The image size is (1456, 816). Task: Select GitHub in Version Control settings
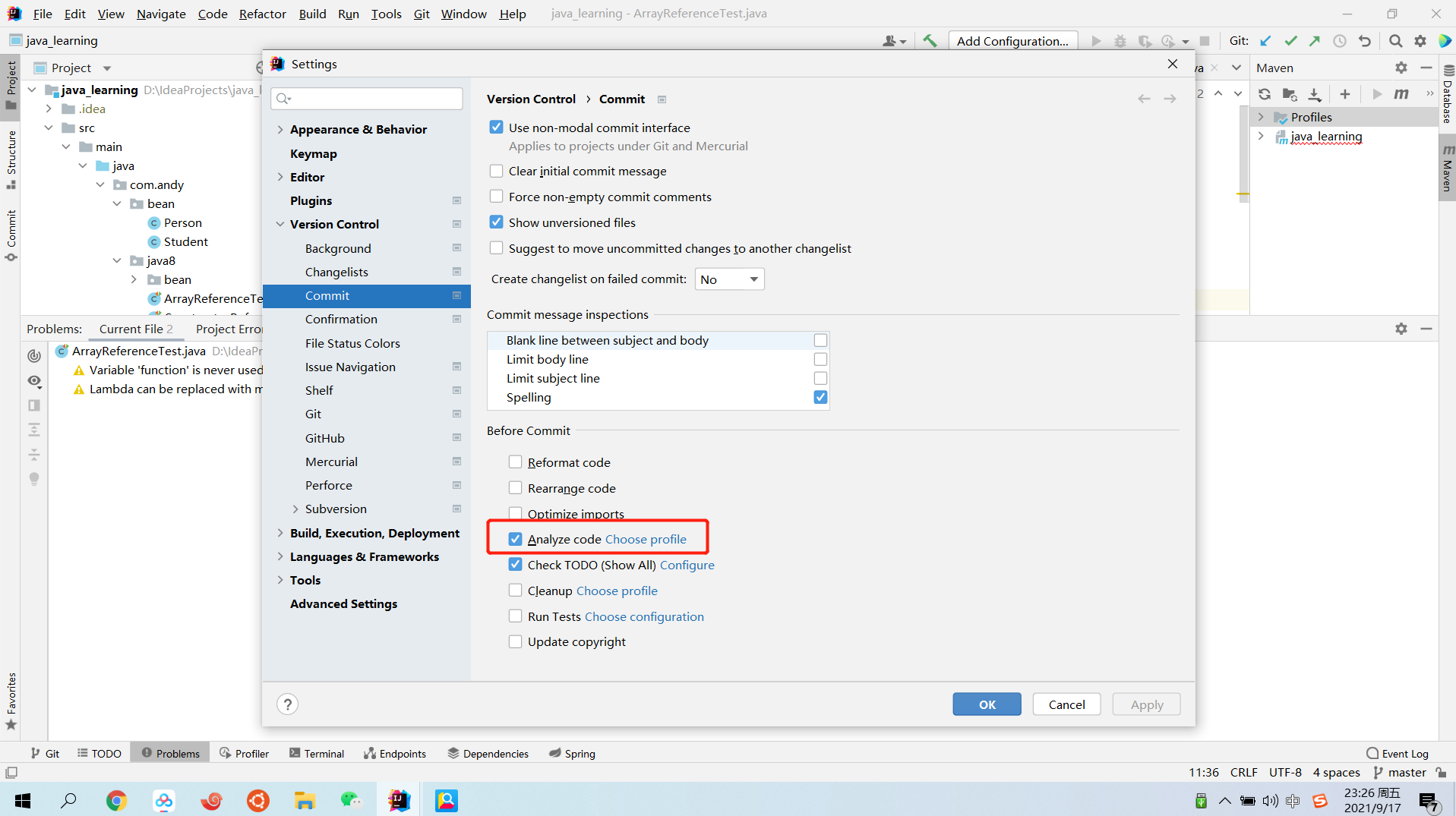(x=325, y=438)
